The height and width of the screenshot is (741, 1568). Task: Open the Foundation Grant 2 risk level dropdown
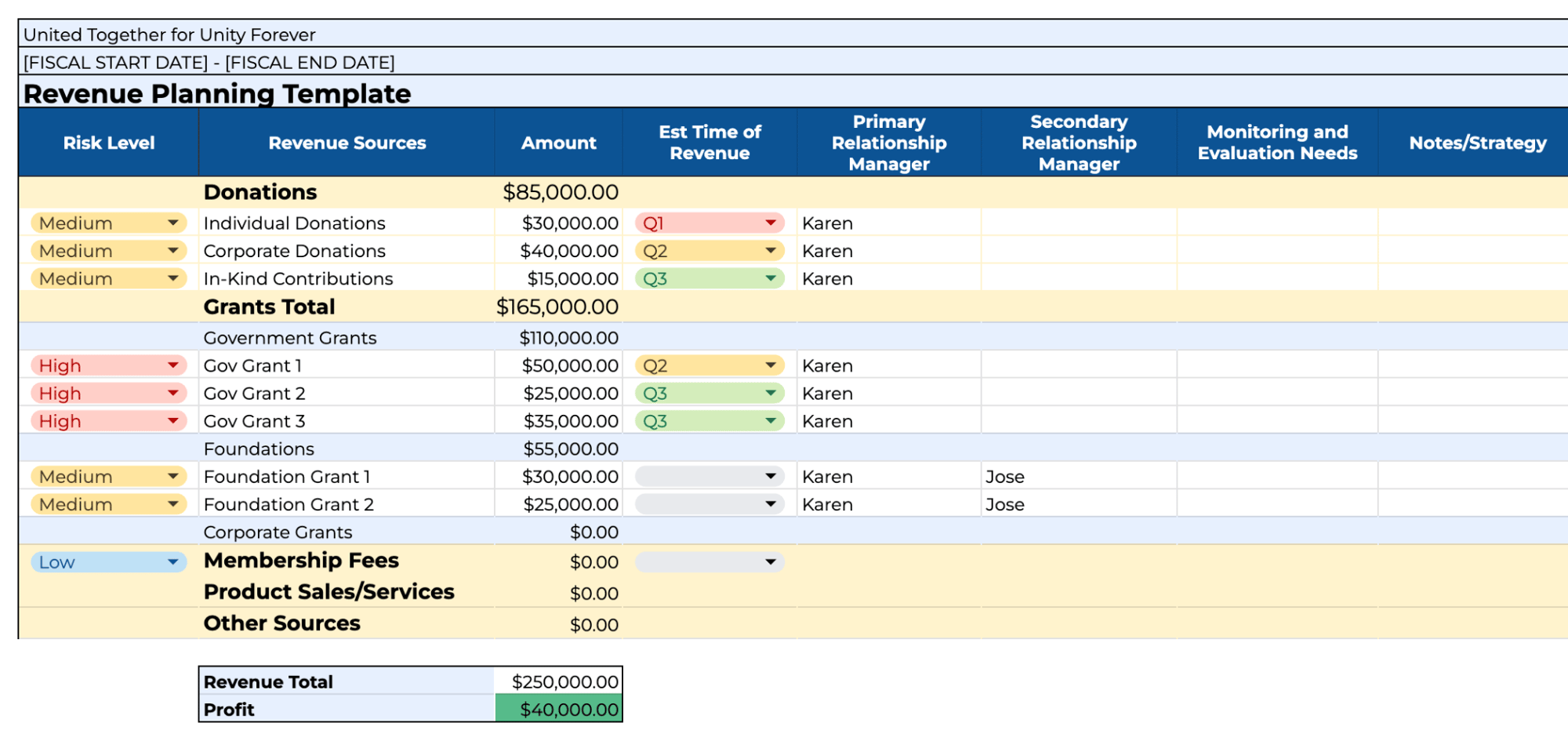coord(109,504)
